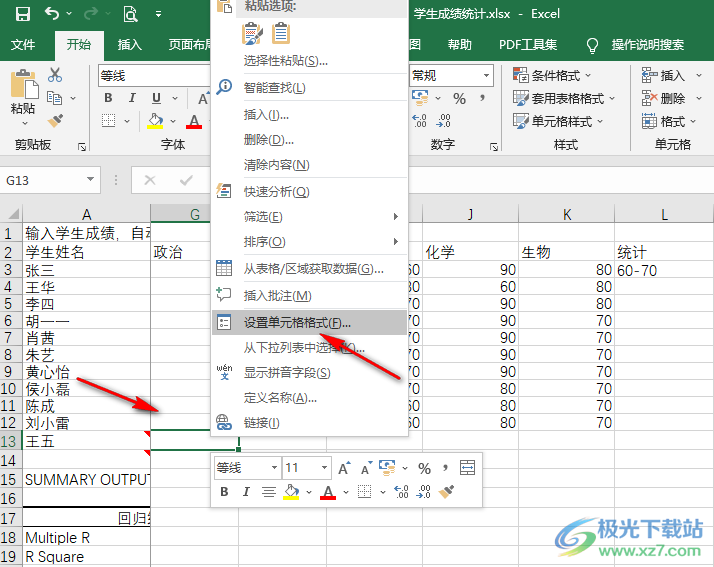Click Format Painter brush in mini toolbar

(x=447, y=491)
